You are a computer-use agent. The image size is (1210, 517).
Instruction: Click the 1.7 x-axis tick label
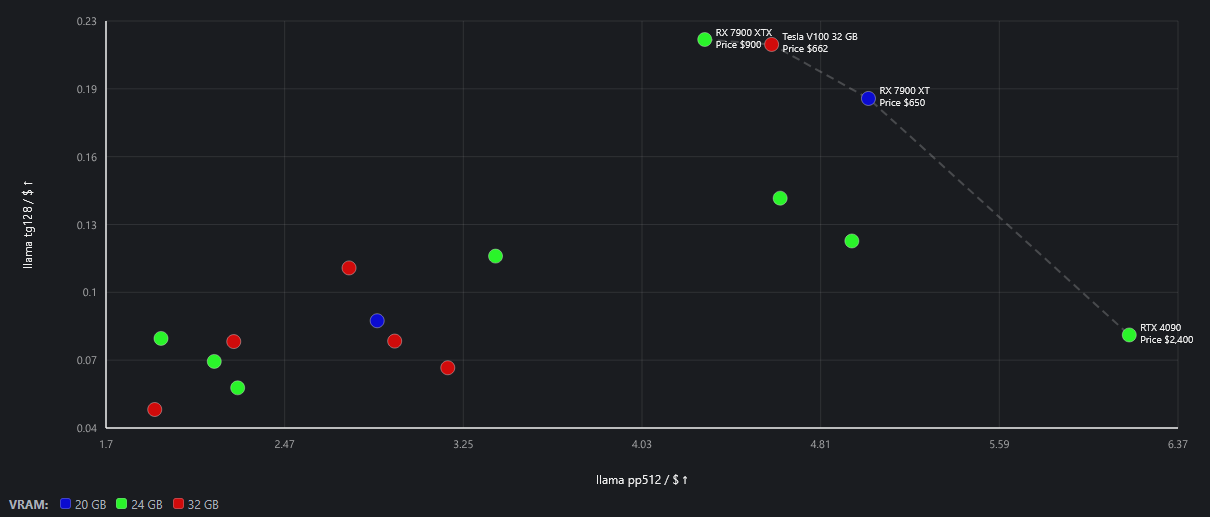tap(106, 444)
